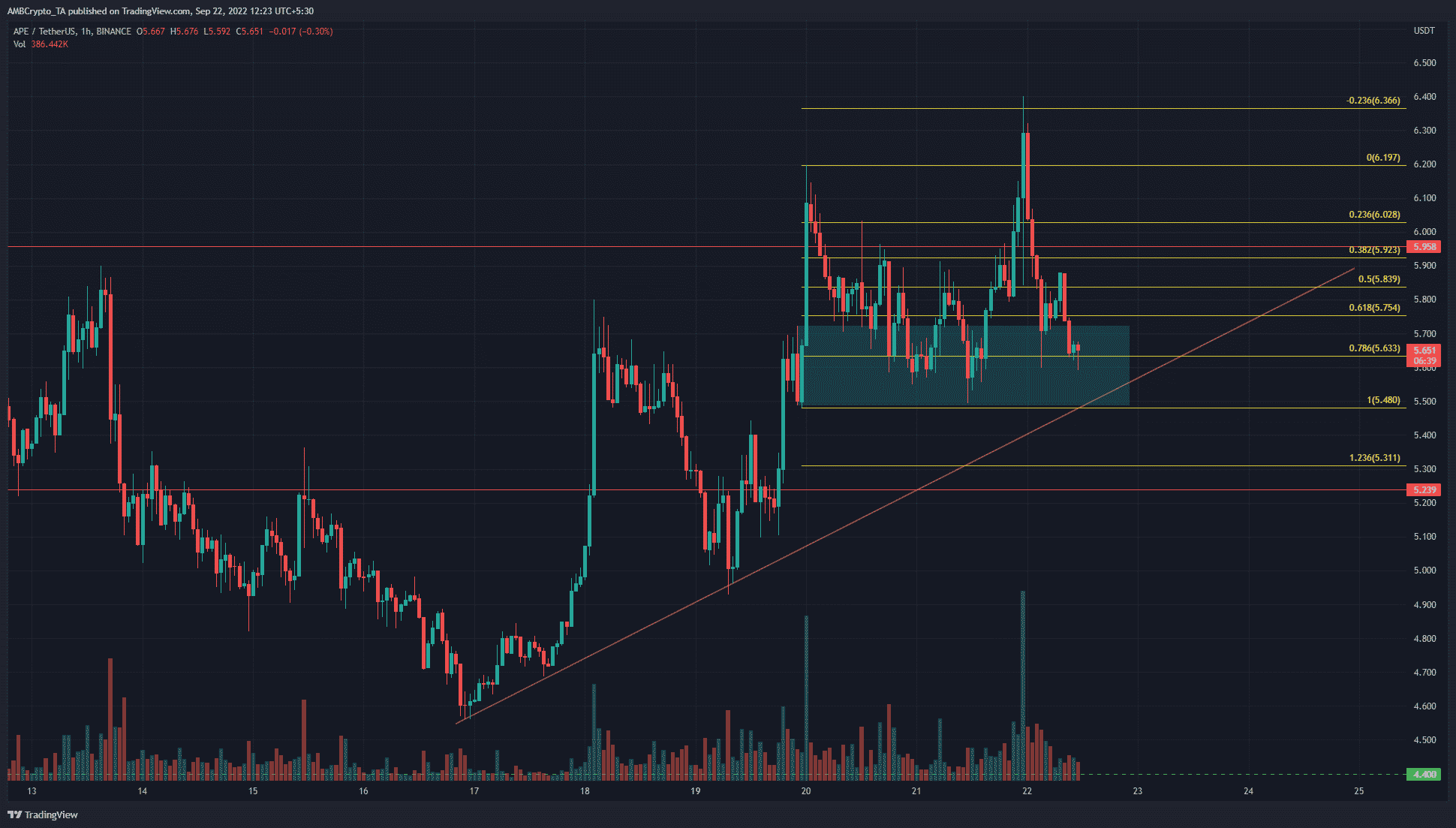Click date 13 on time axis
The width and height of the screenshot is (1456, 828).
pyautogui.click(x=32, y=791)
